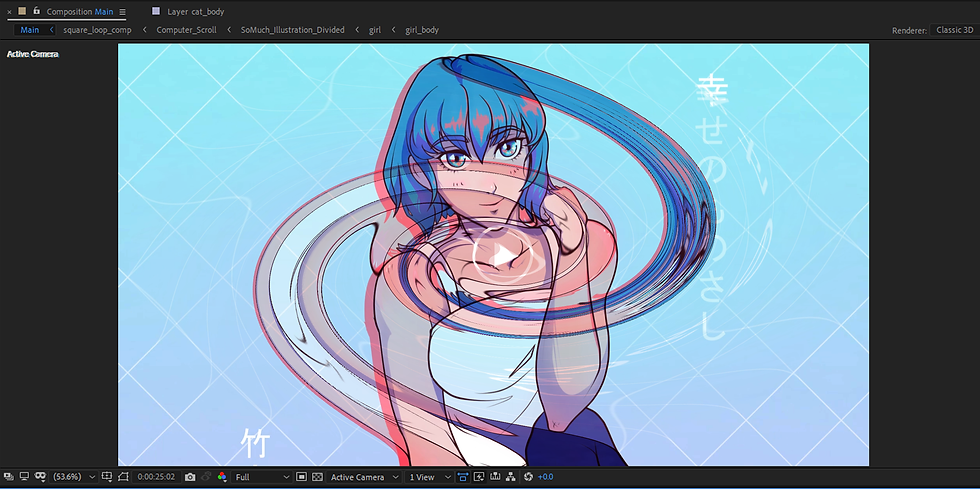This screenshot has width=980, height=489.
Task: Click the Primary Viewer monitor icon
Action: click(x=24, y=476)
